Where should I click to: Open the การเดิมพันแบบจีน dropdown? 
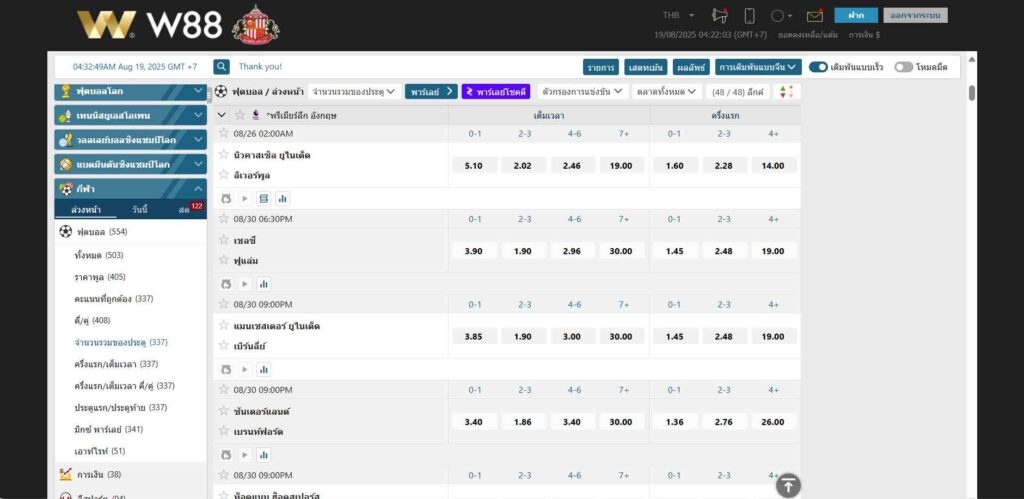pos(758,67)
